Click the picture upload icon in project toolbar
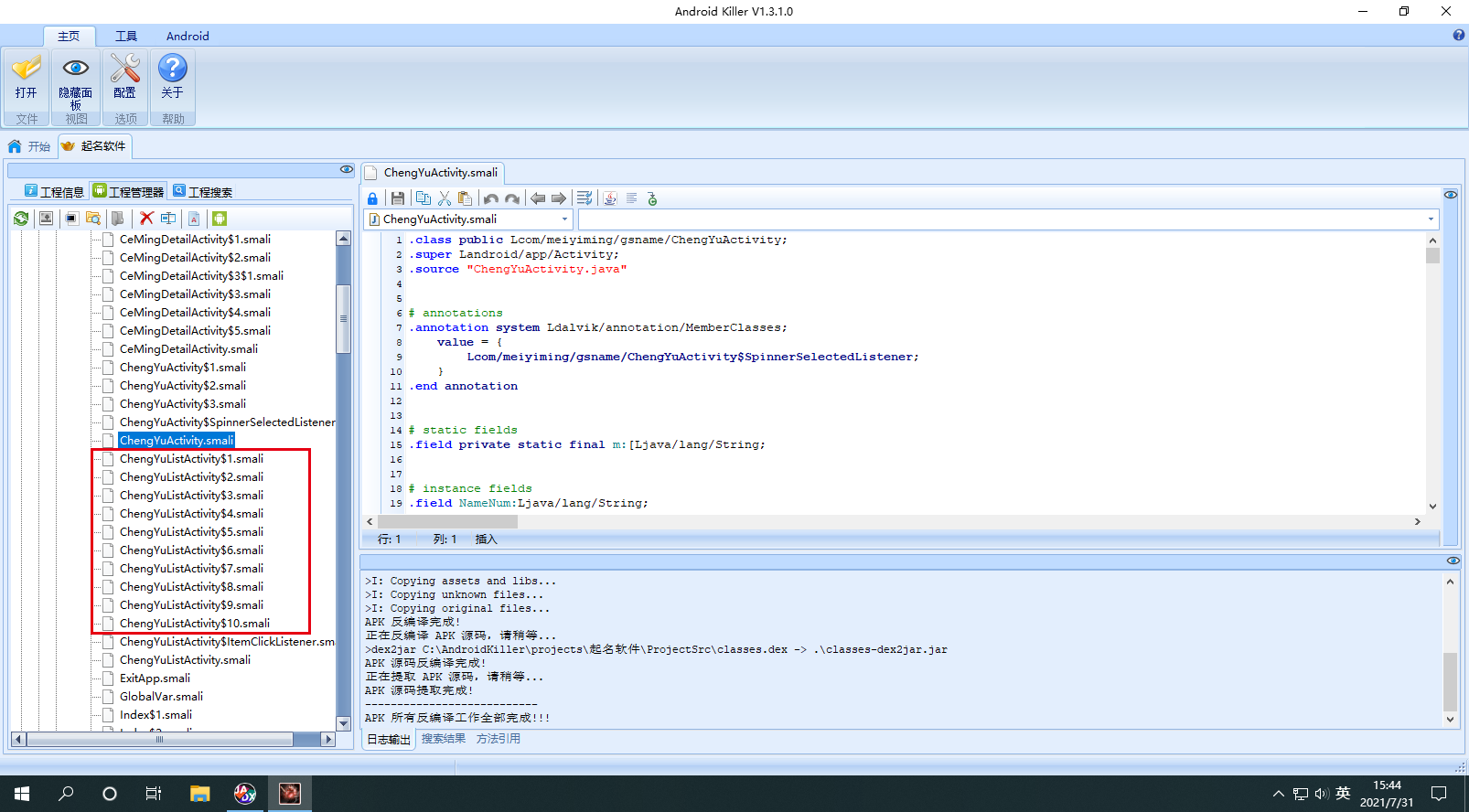The width and height of the screenshot is (1469, 812). pos(46,219)
